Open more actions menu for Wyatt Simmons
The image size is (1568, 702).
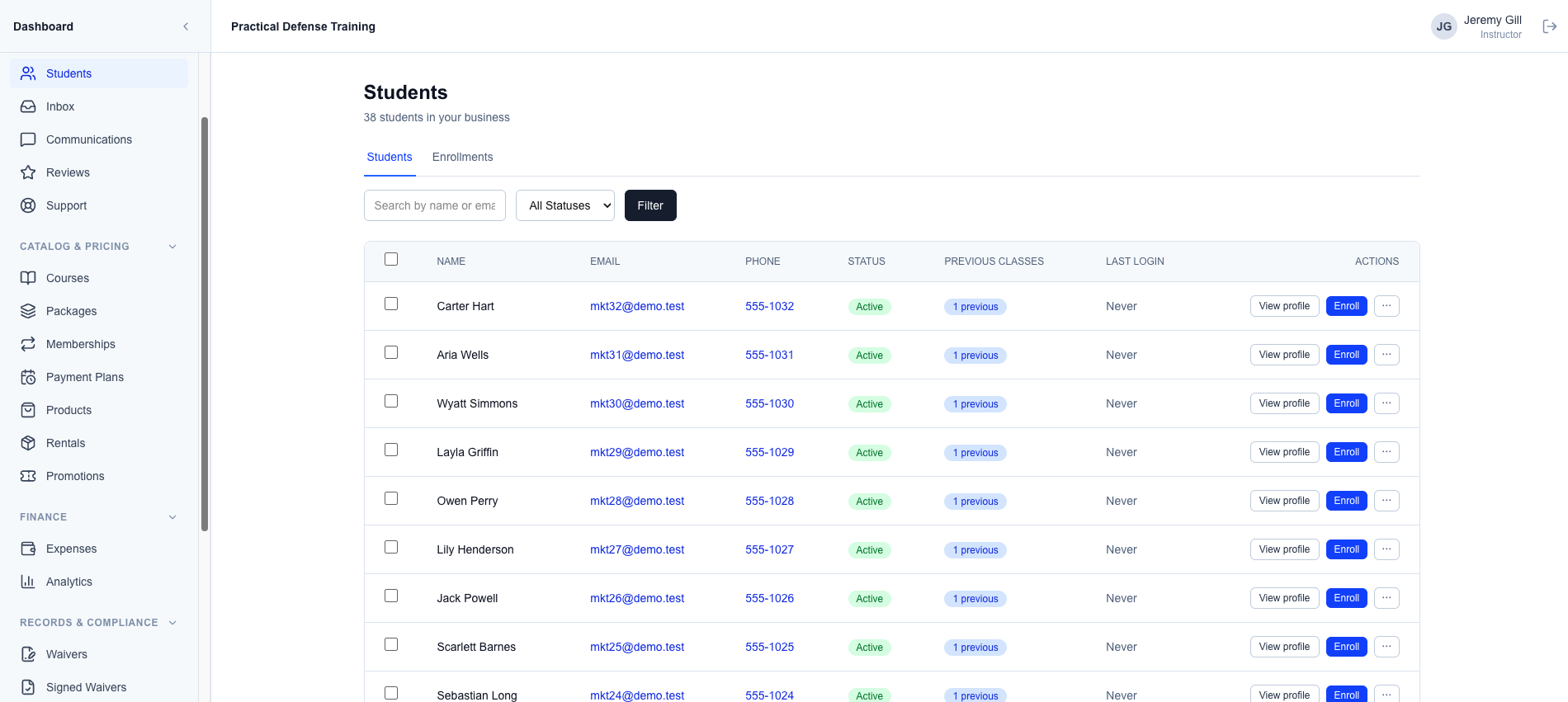[x=1386, y=403]
